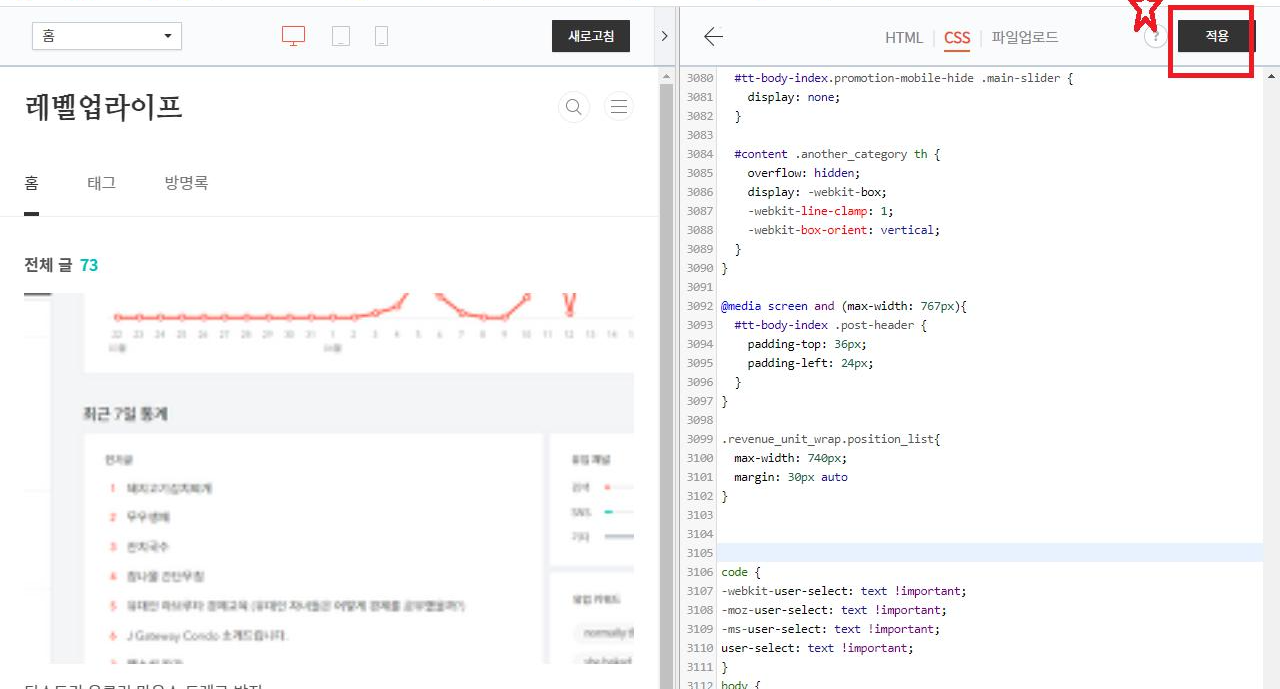
Task: Open the 파일업로드 tab
Action: tap(1025, 38)
